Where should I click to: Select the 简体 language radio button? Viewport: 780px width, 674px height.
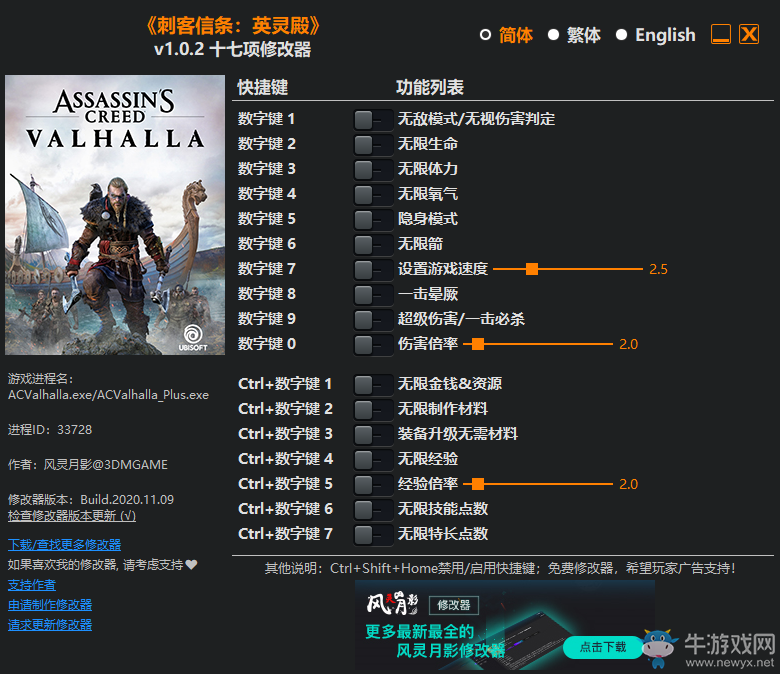485,35
